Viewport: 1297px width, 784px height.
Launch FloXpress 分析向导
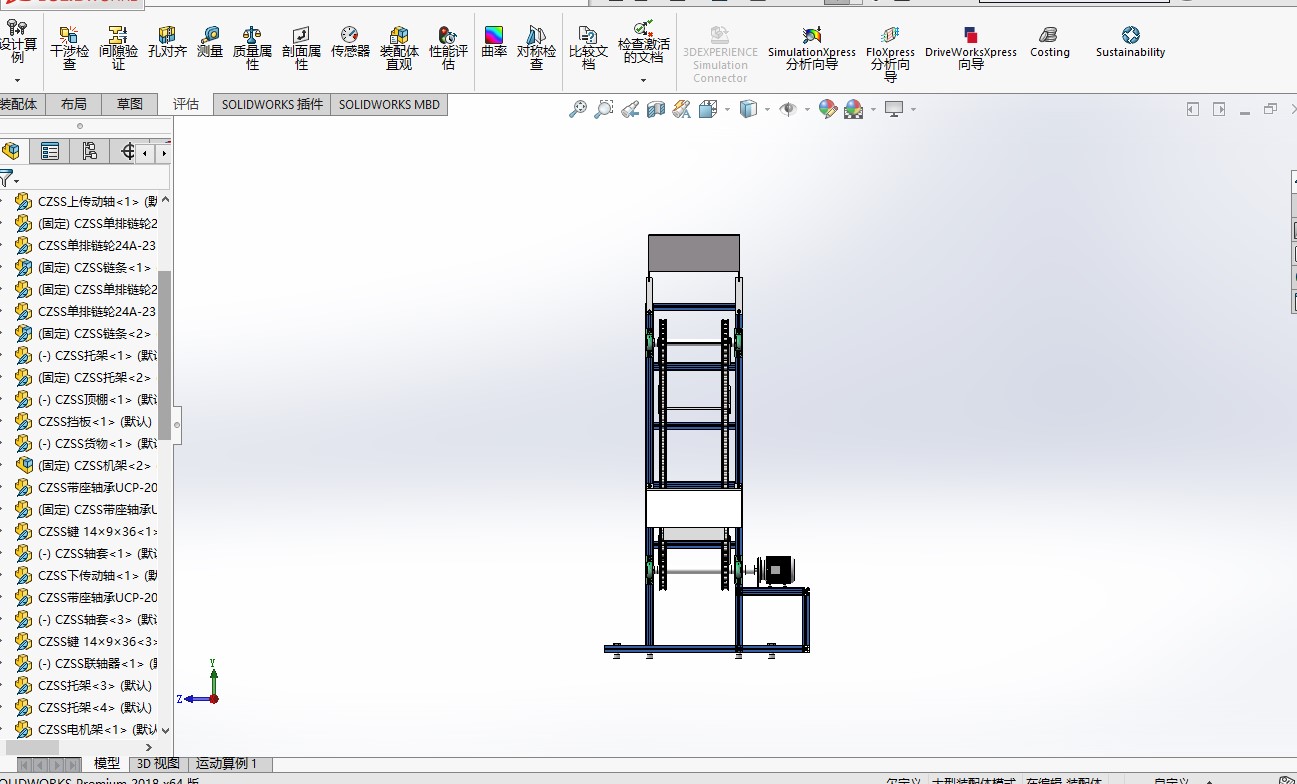click(890, 54)
